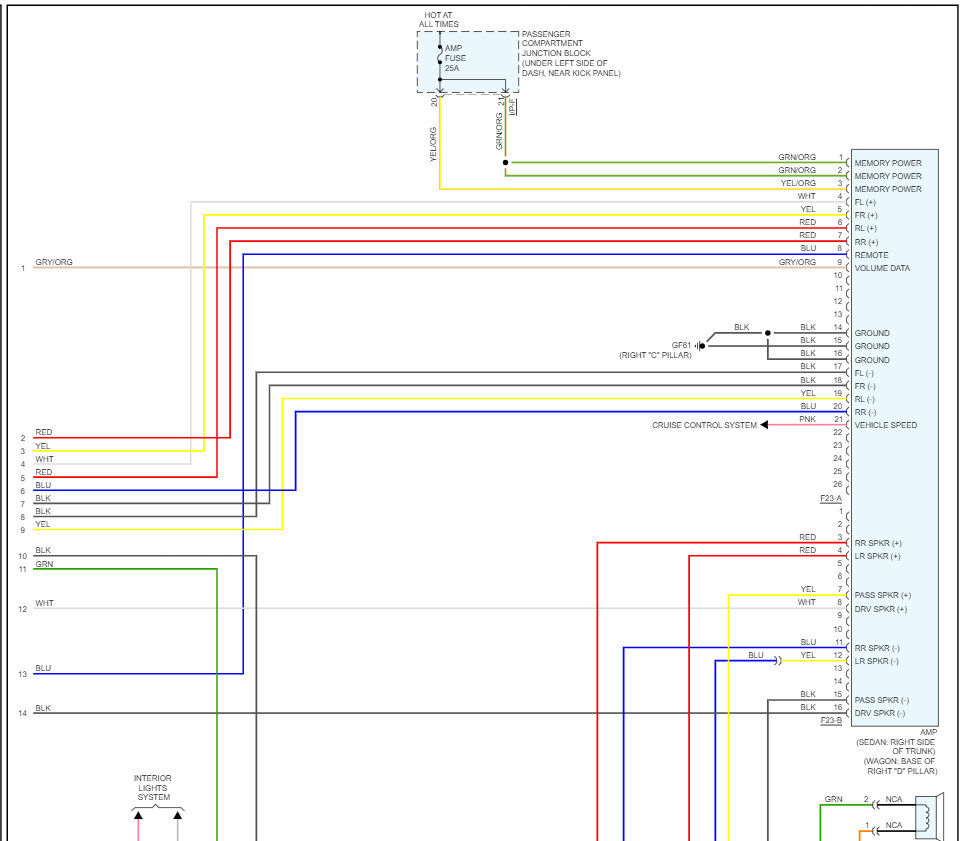Select the 'RL (+)' amplifier pin label
The image size is (965, 841).
coord(865,228)
